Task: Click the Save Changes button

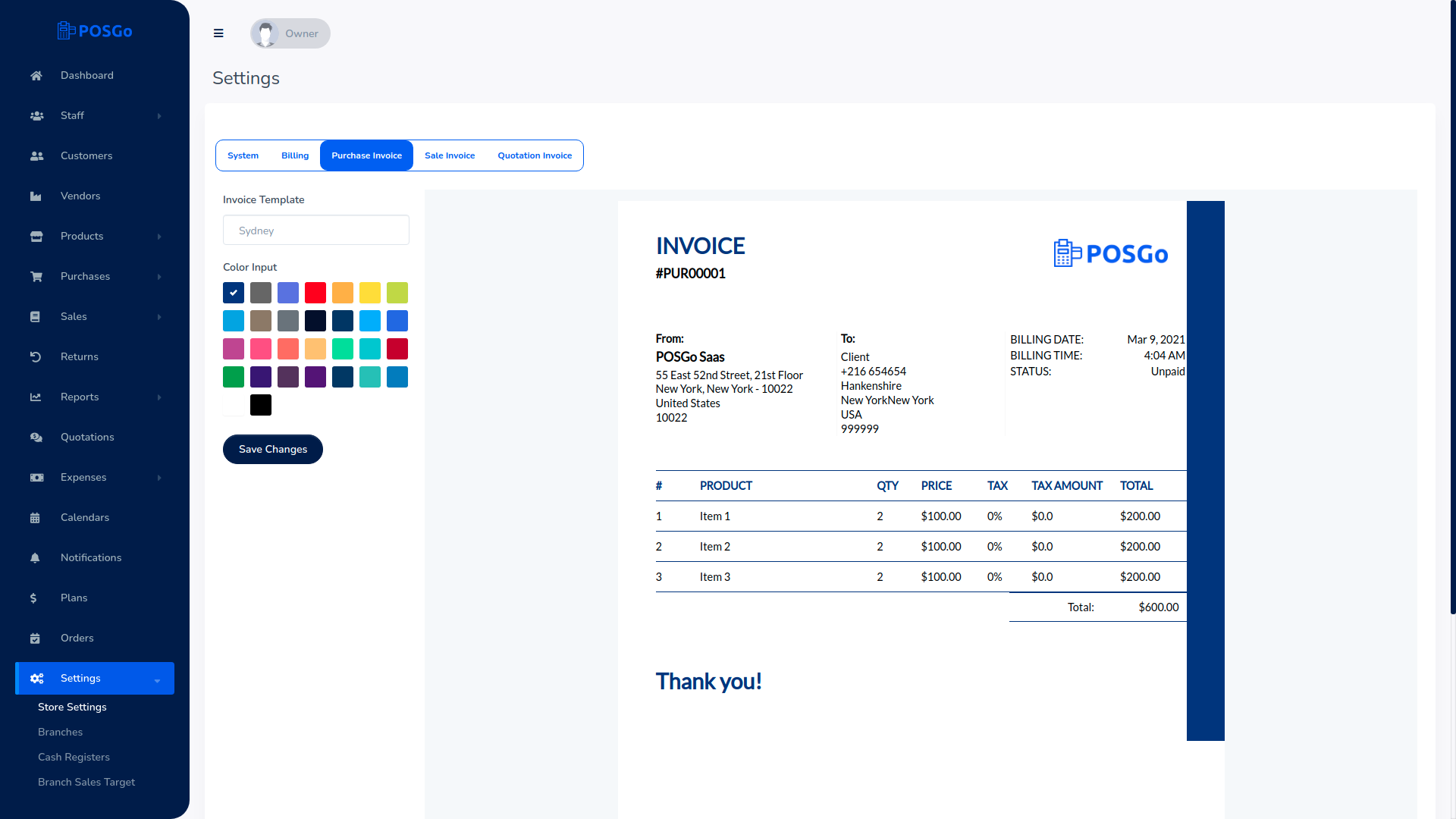Action: pyautogui.click(x=272, y=449)
